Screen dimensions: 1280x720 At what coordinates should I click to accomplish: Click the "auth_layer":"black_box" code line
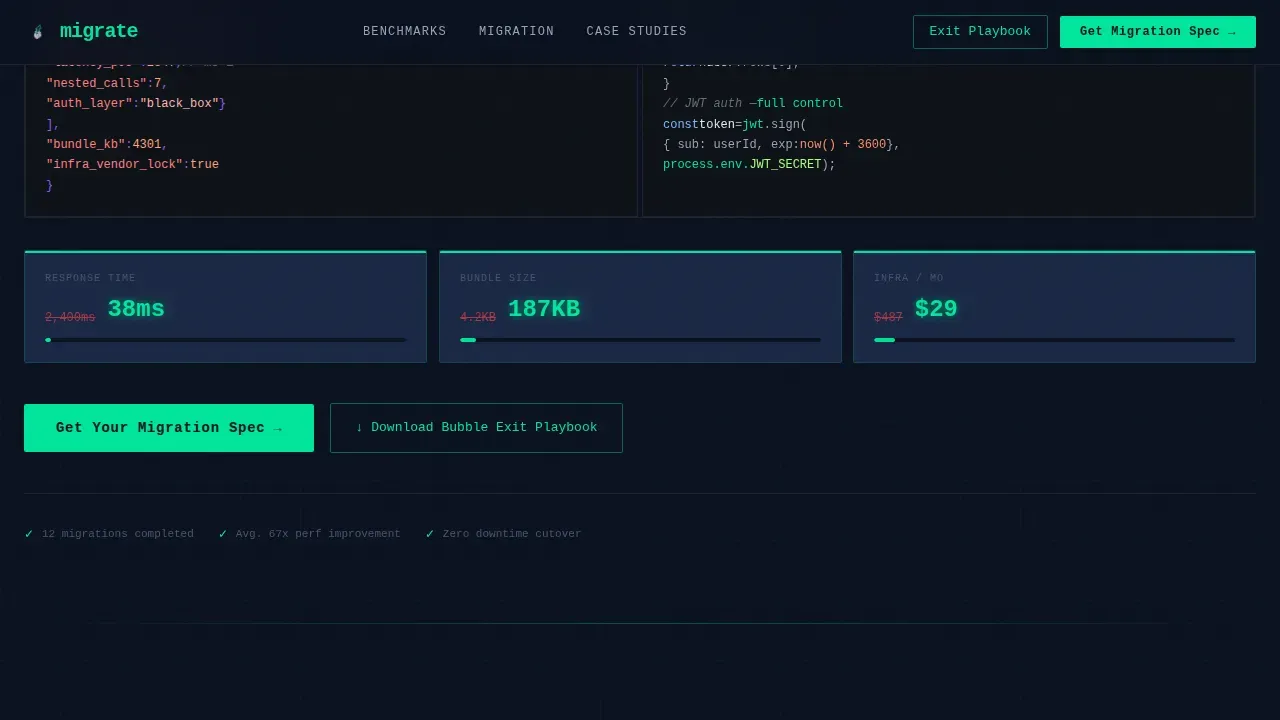[x=136, y=104]
